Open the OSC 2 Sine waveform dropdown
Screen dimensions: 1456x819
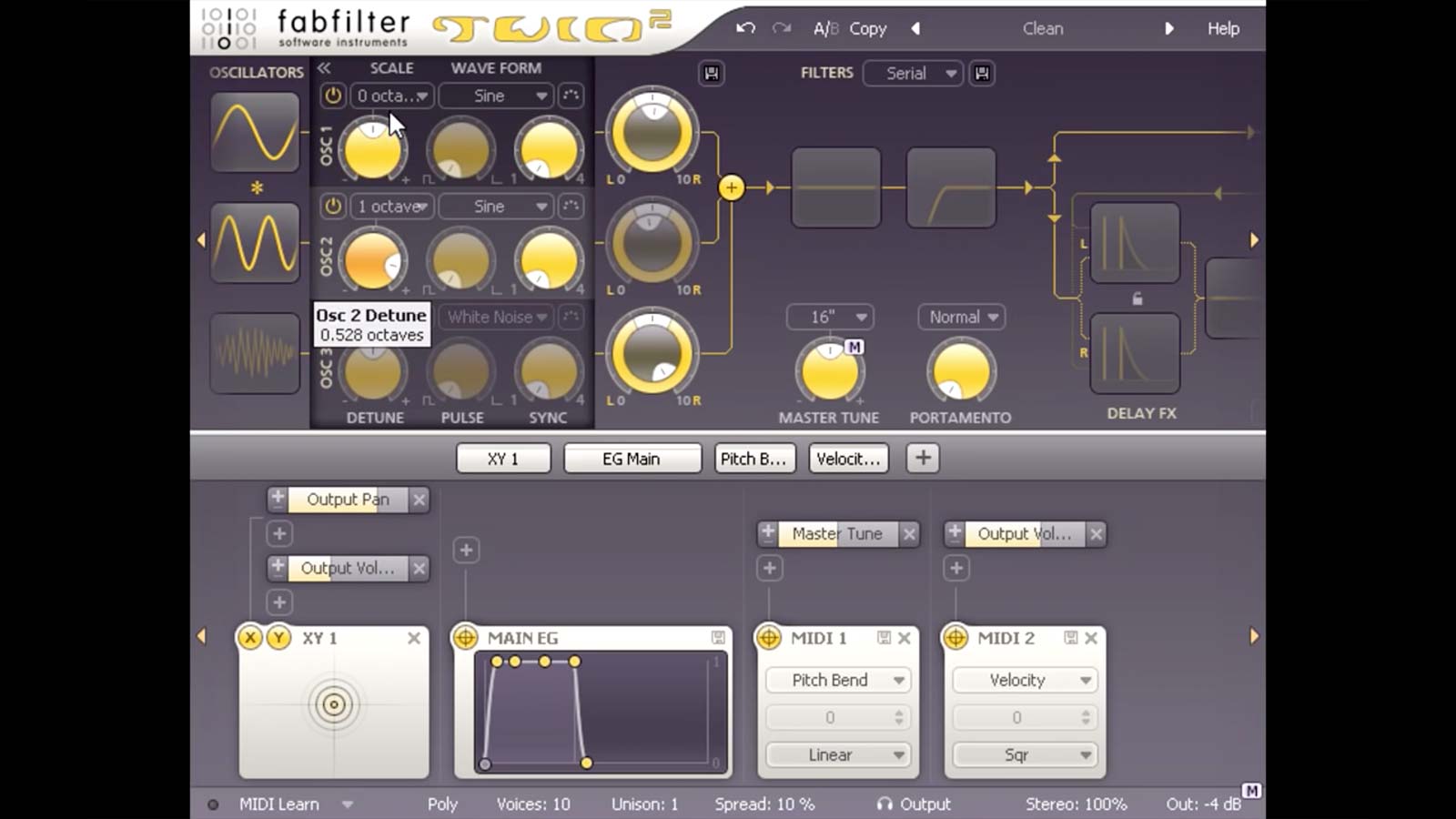(496, 207)
